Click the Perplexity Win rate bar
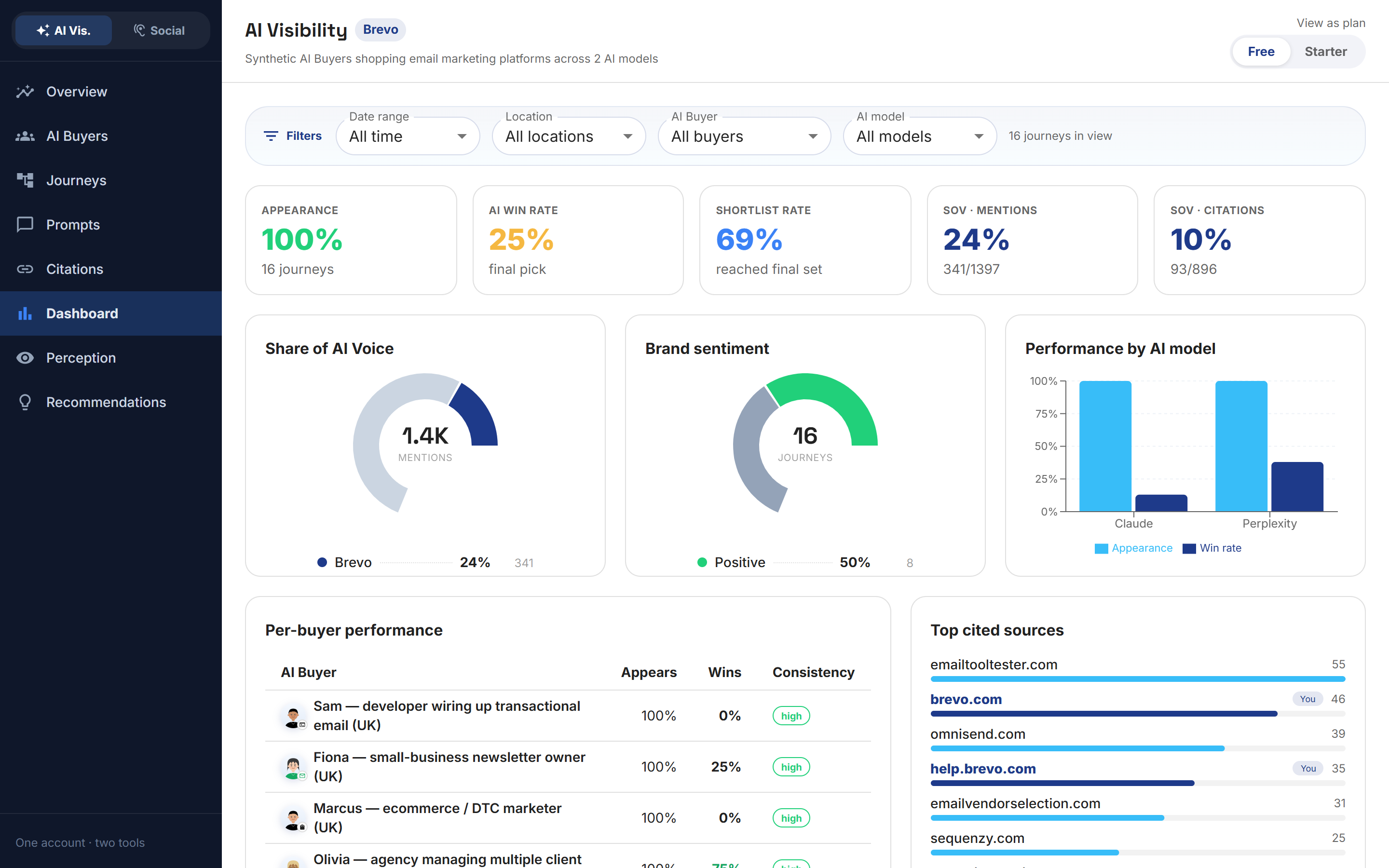Screen dimensions: 1389x868 tap(1297, 487)
